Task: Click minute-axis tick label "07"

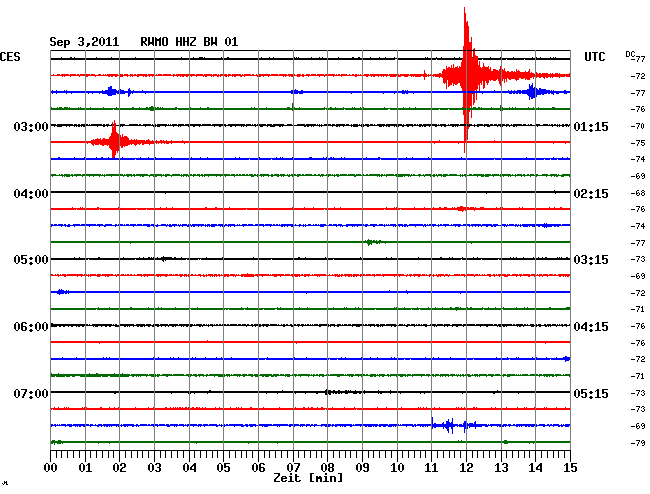Action: pyautogui.click(x=293, y=468)
